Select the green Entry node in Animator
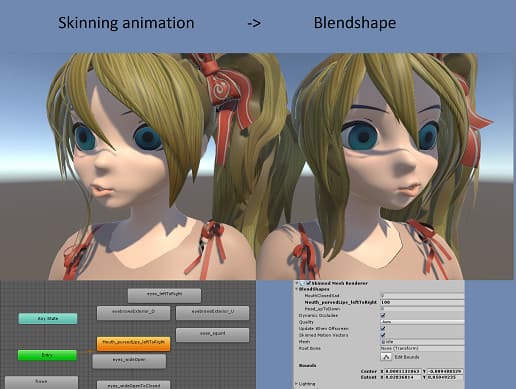The image size is (516, 389). pyautogui.click(x=47, y=355)
